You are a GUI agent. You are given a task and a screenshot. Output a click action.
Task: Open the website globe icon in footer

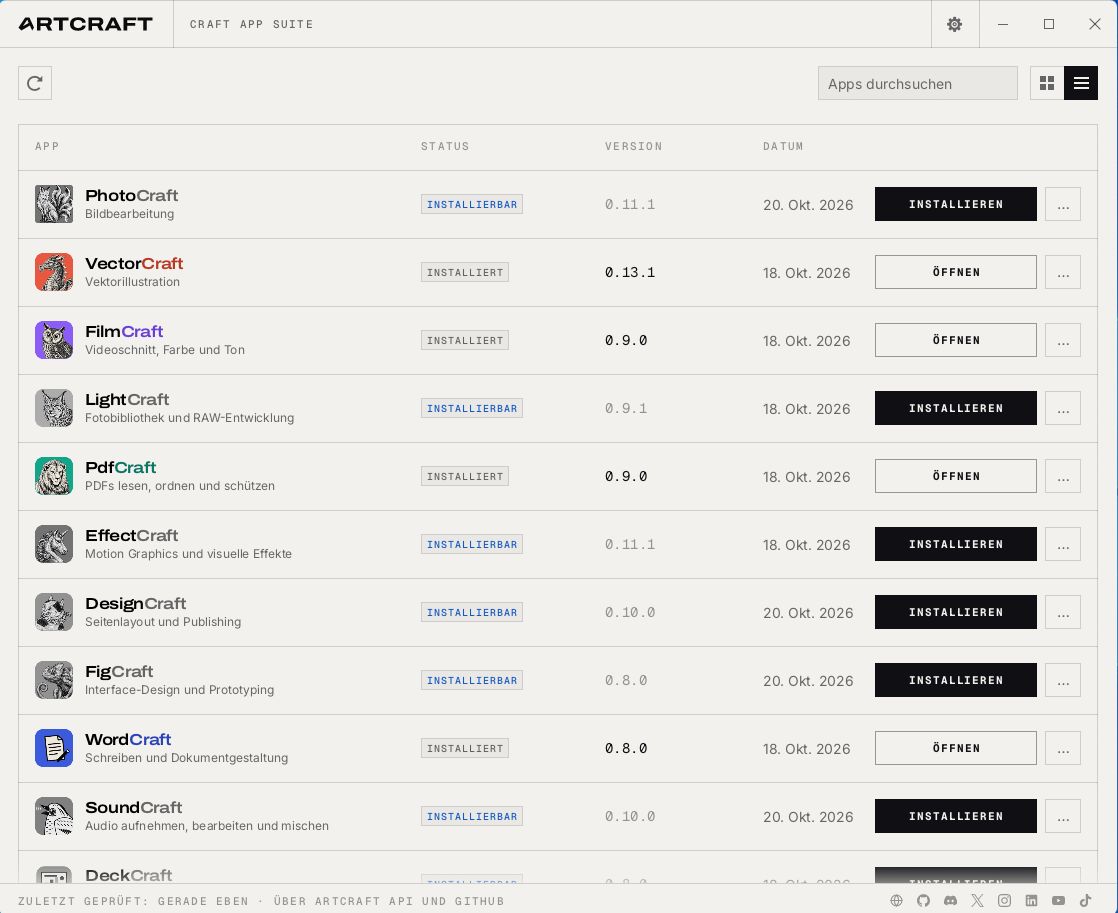(896, 901)
